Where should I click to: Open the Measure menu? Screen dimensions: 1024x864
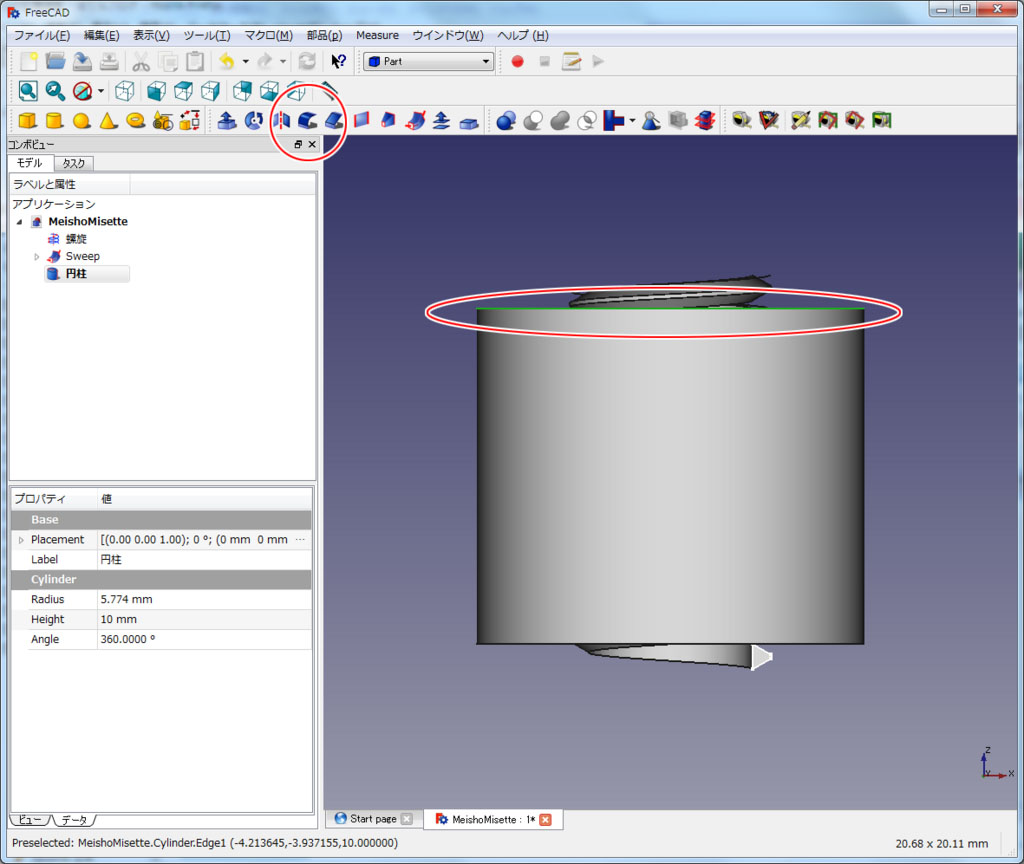point(377,35)
